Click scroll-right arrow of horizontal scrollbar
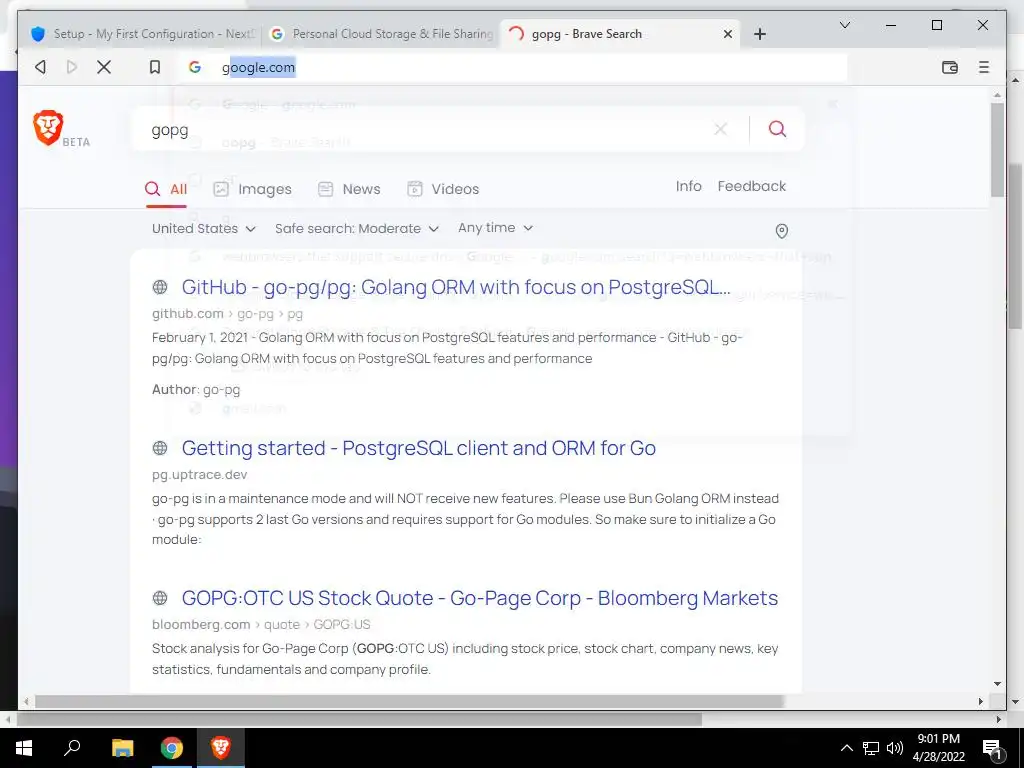Viewport: 1024px width, 768px height. pyautogui.click(x=981, y=701)
